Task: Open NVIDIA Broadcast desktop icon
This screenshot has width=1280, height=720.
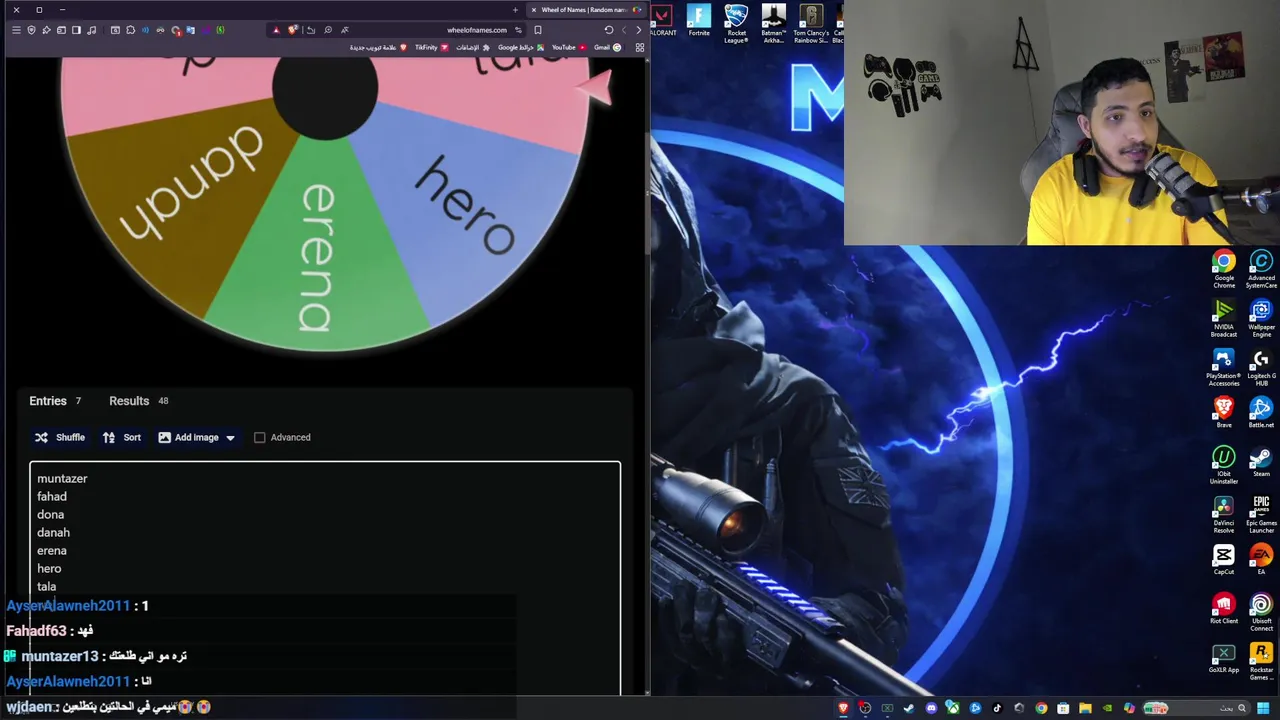Action: coord(1224,319)
